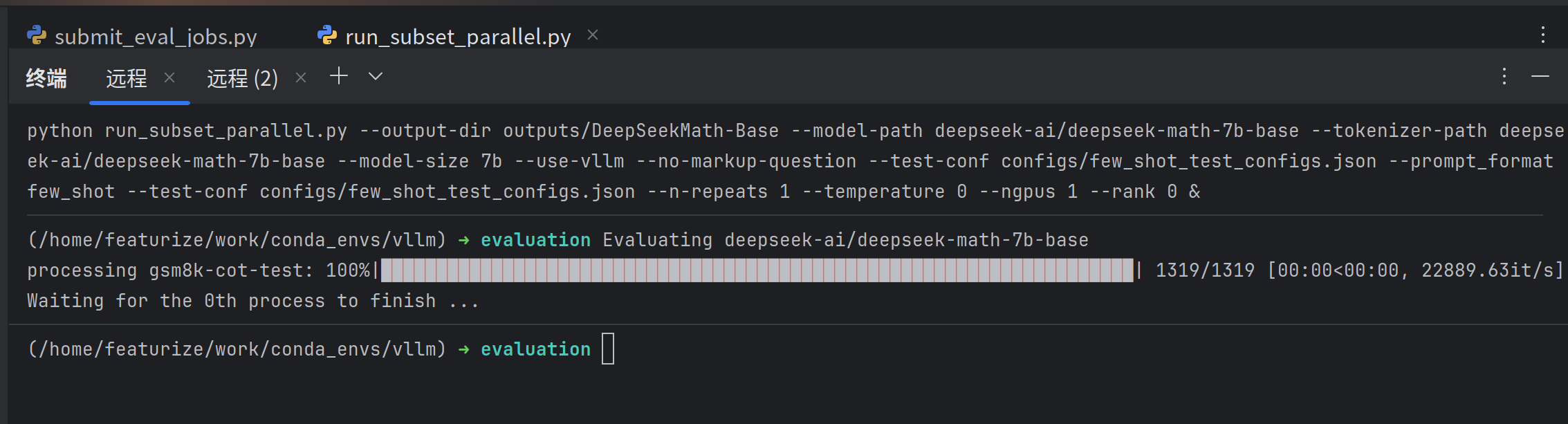Add a new terminal session with plus

tap(339, 76)
